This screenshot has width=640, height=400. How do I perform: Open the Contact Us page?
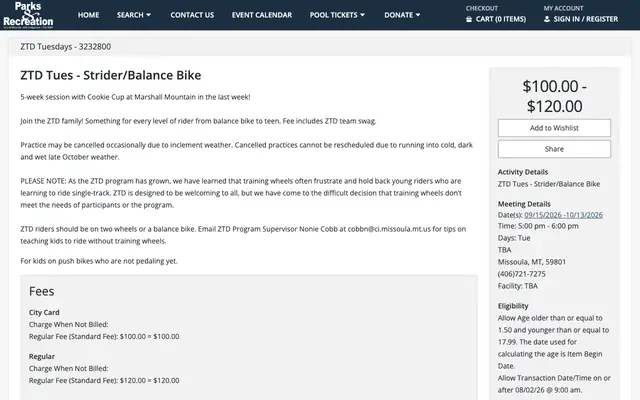(x=192, y=15)
